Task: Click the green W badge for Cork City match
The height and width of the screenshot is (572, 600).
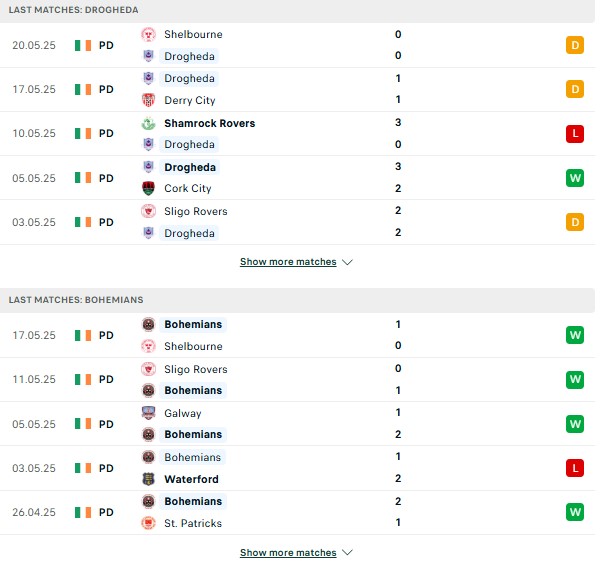Action: (x=575, y=178)
